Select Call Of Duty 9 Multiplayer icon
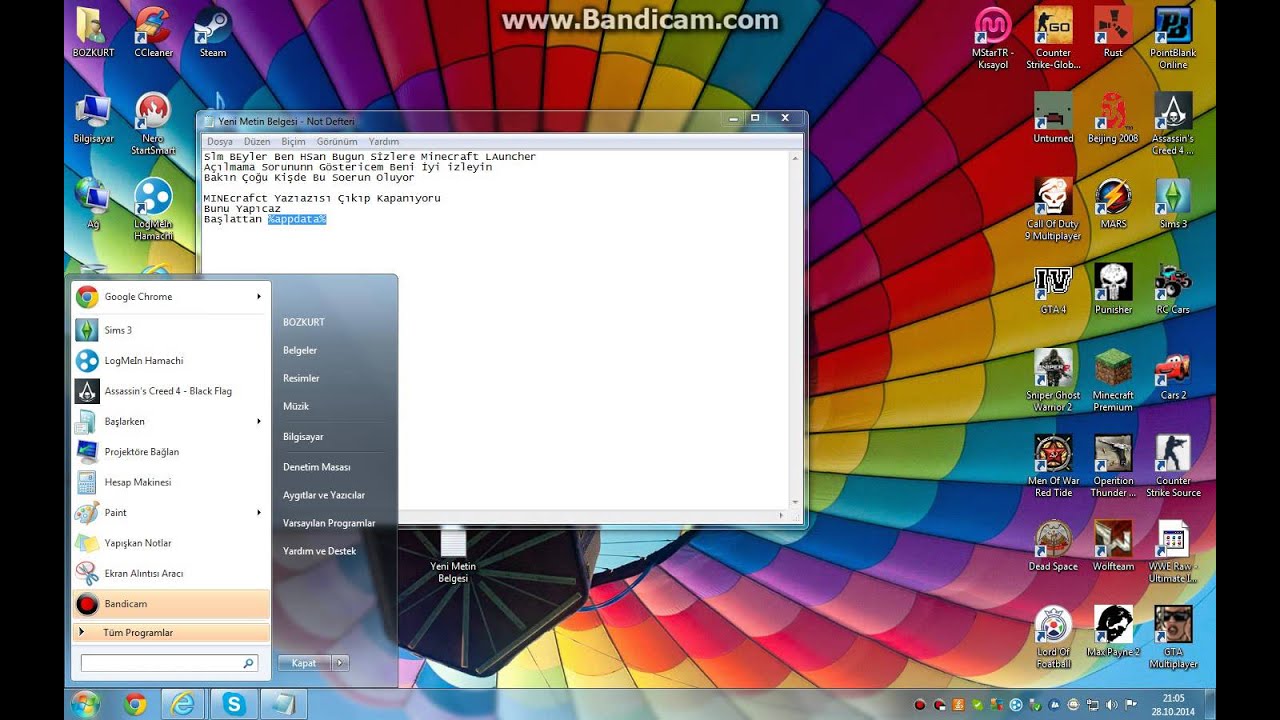1280x720 pixels. [1053, 210]
